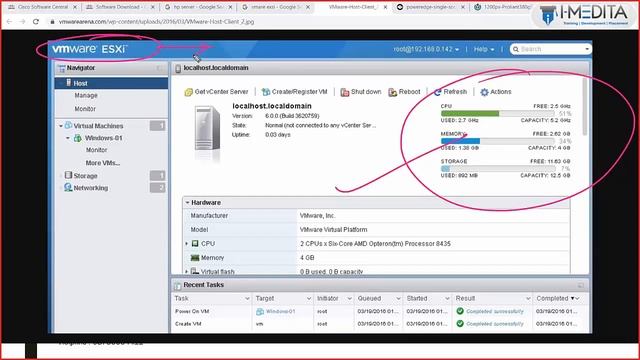Click the Actions gear icon

pyautogui.click(x=484, y=92)
